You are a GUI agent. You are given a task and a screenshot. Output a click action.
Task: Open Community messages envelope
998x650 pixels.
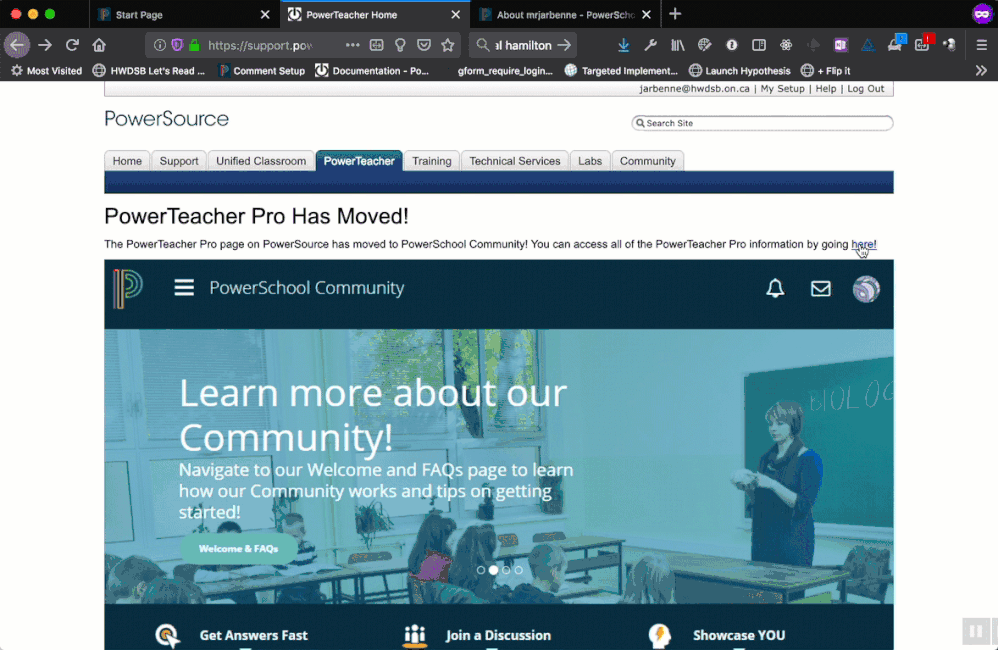coord(820,288)
